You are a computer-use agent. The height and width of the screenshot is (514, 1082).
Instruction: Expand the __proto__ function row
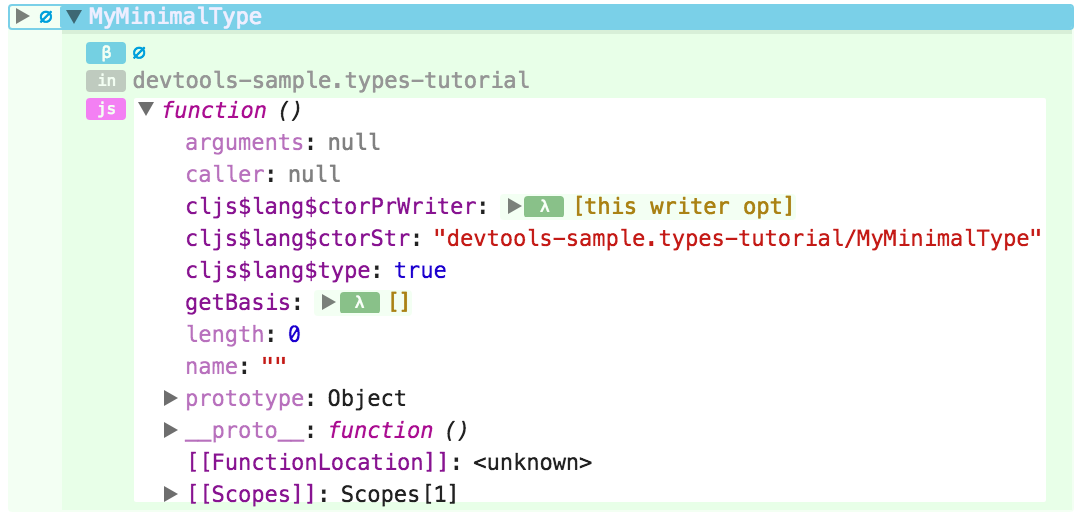coord(170,430)
